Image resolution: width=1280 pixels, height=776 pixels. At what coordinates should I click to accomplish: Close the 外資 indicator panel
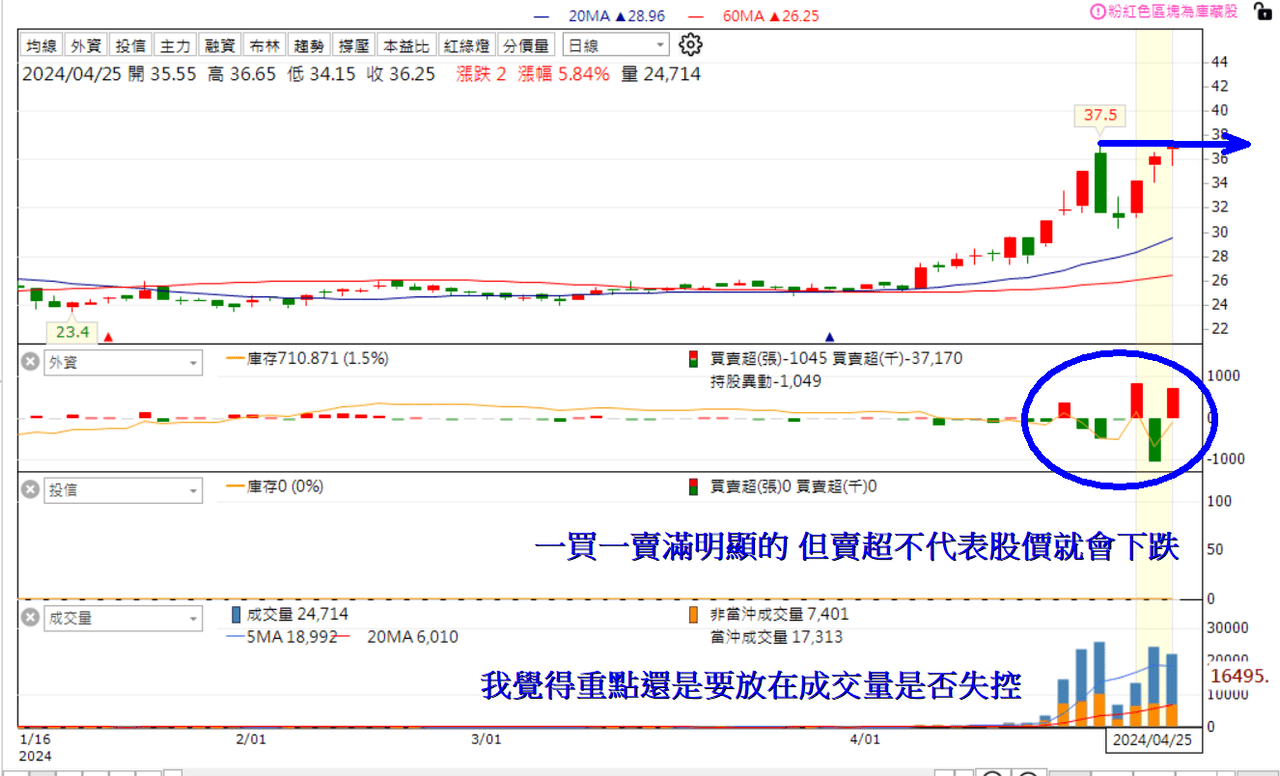31,362
